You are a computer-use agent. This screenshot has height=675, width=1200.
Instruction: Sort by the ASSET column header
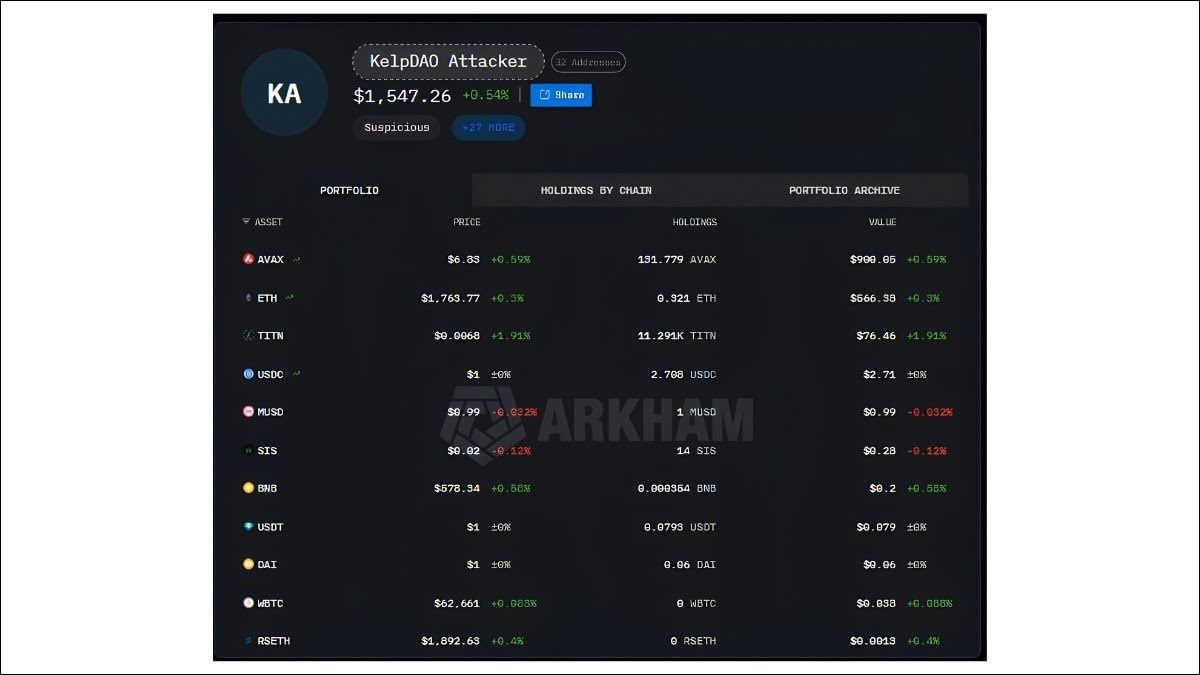[x=268, y=222]
